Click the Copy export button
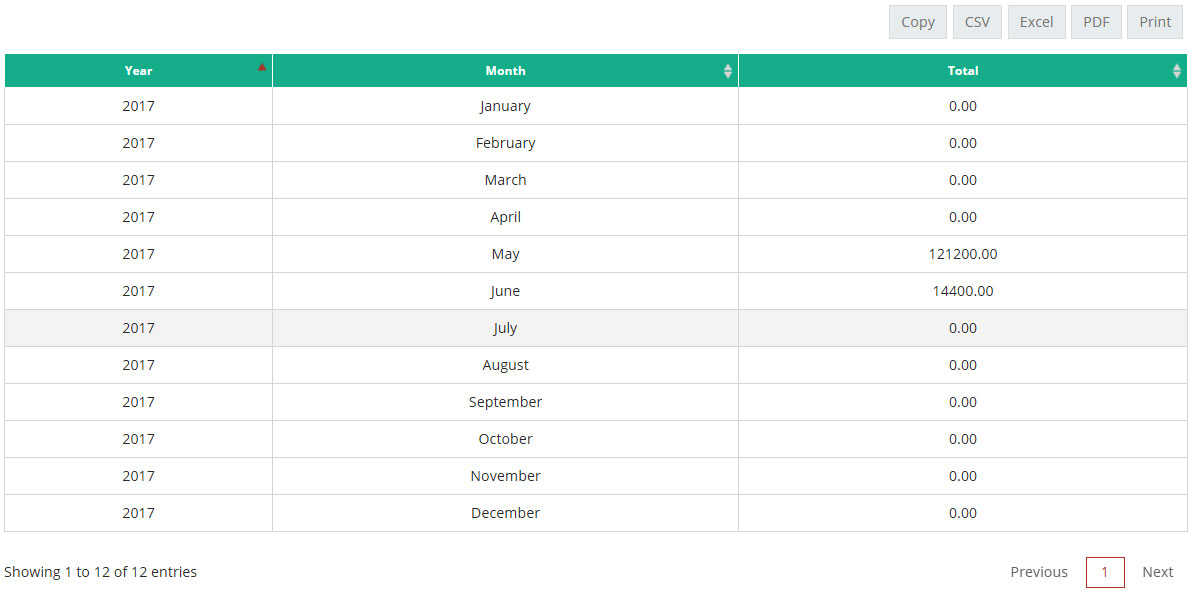The image size is (1193, 600). (918, 22)
